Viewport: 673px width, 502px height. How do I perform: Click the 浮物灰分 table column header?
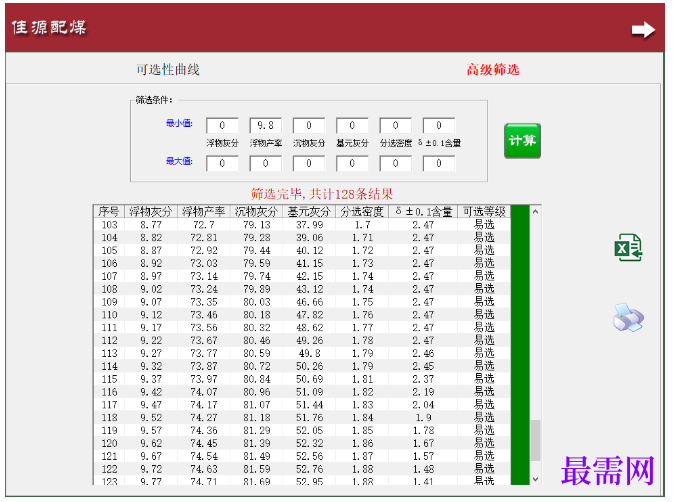point(151,212)
